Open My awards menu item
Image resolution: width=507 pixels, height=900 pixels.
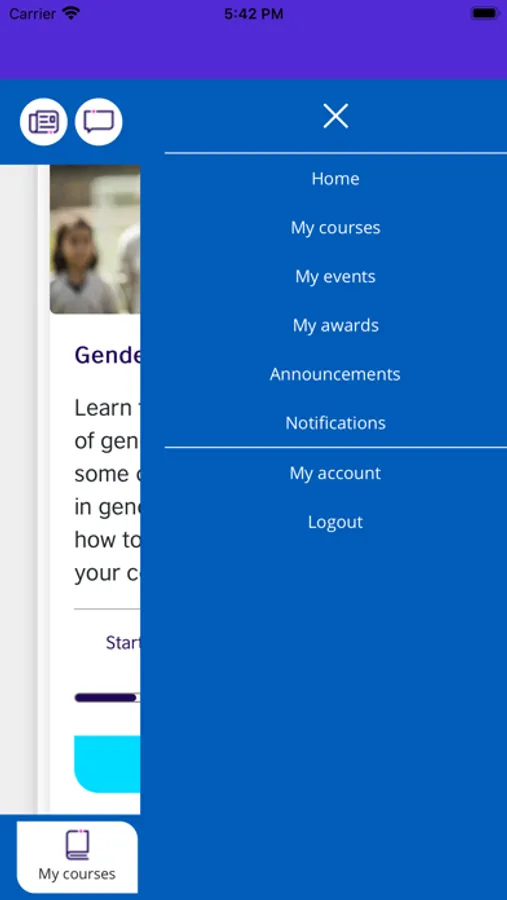tap(335, 325)
